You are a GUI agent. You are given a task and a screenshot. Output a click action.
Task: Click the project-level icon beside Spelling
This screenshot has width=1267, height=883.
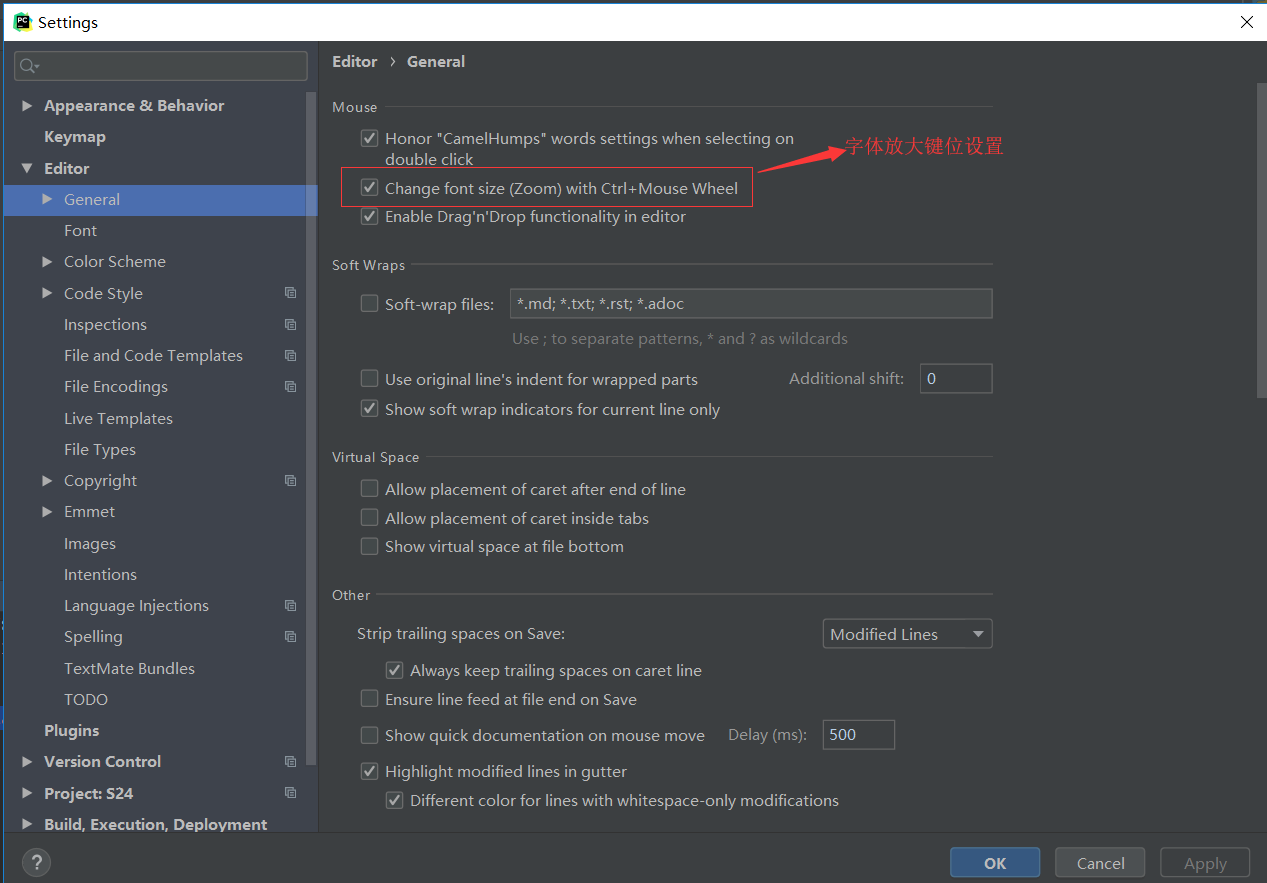(x=290, y=636)
